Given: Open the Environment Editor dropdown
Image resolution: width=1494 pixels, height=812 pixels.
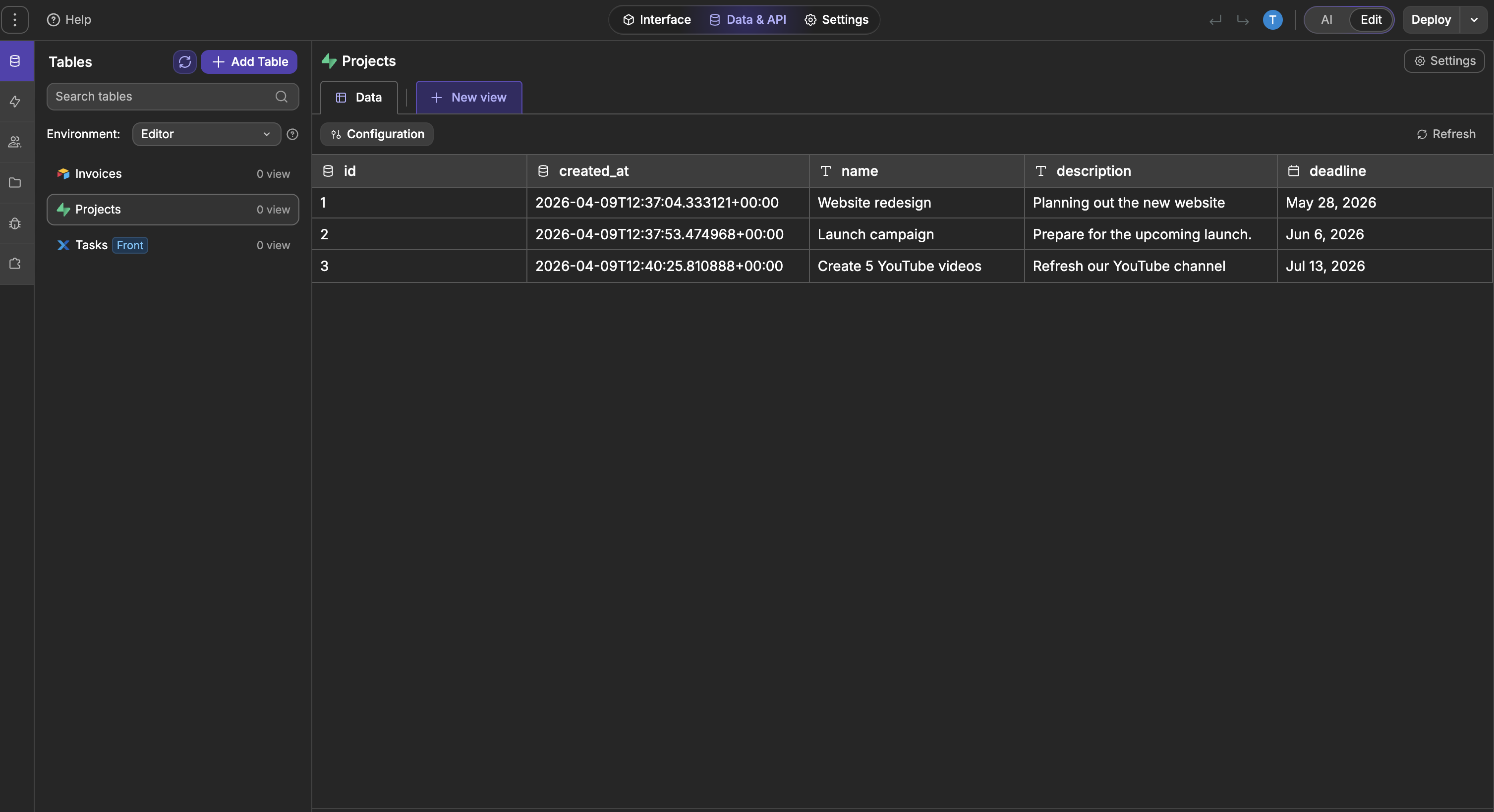Looking at the screenshot, I should coord(206,134).
